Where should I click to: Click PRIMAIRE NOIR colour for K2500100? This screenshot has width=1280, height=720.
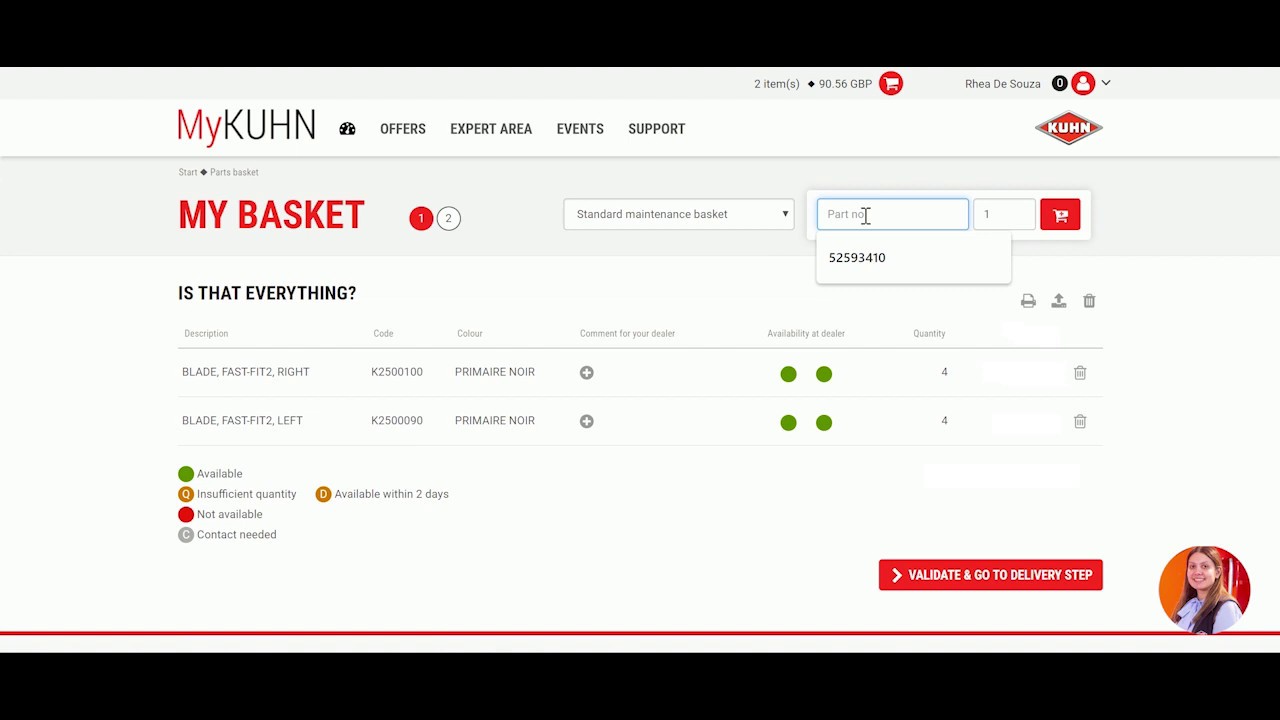tap(495, 372)
